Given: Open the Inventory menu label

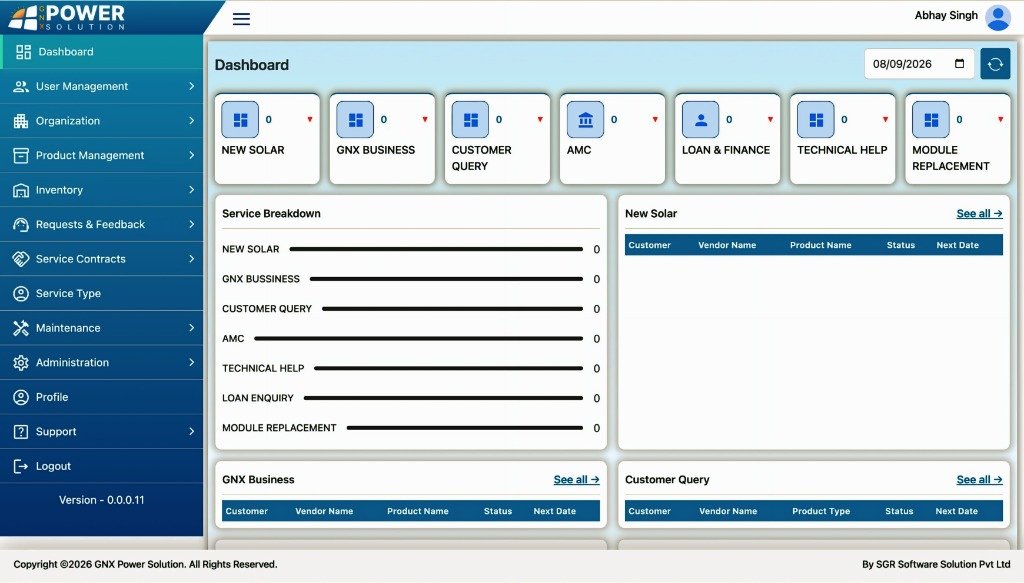Looking at the screenshot, I should click(59, 190).
